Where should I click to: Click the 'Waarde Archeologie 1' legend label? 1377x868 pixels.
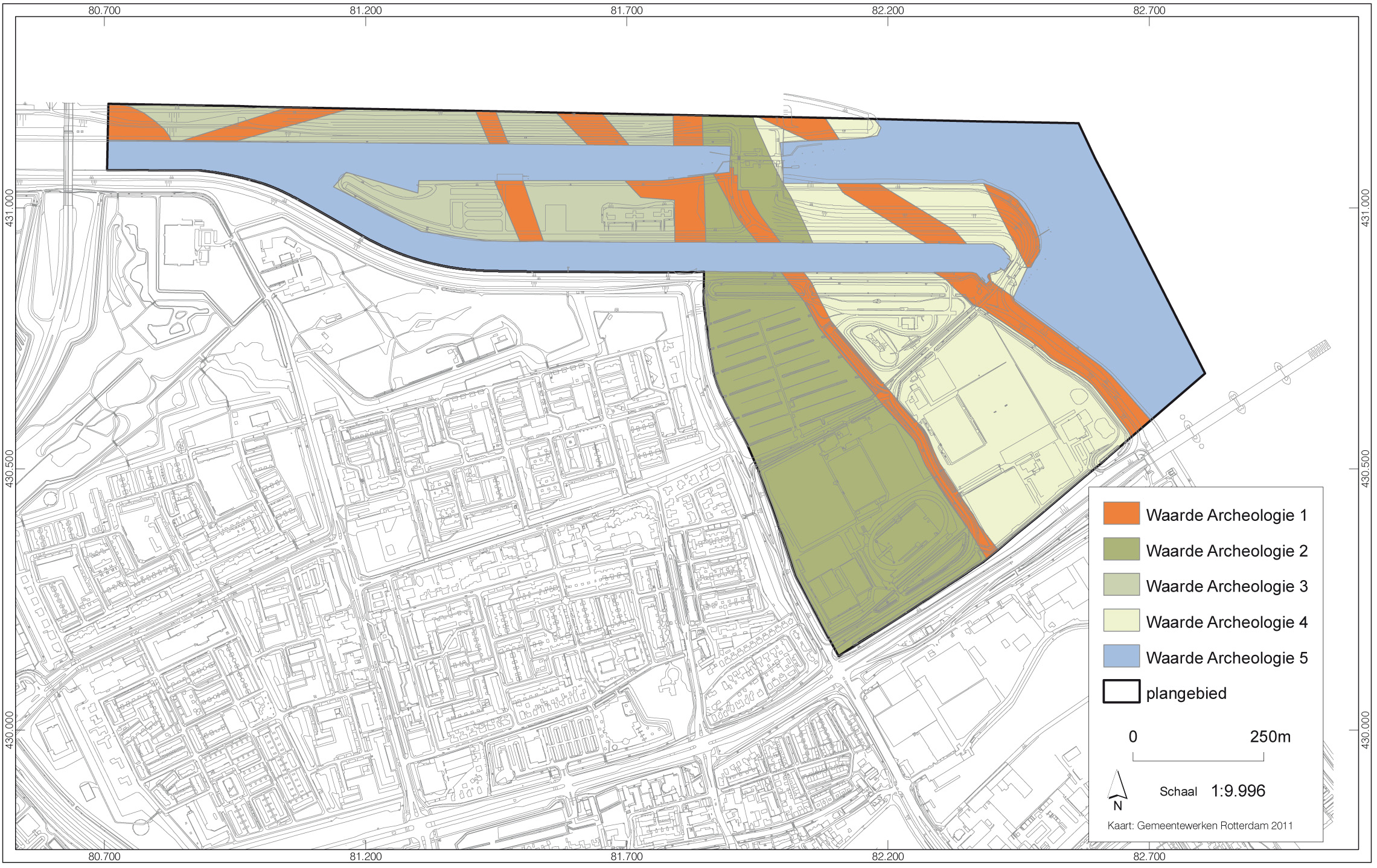[x=1227, y=515]
